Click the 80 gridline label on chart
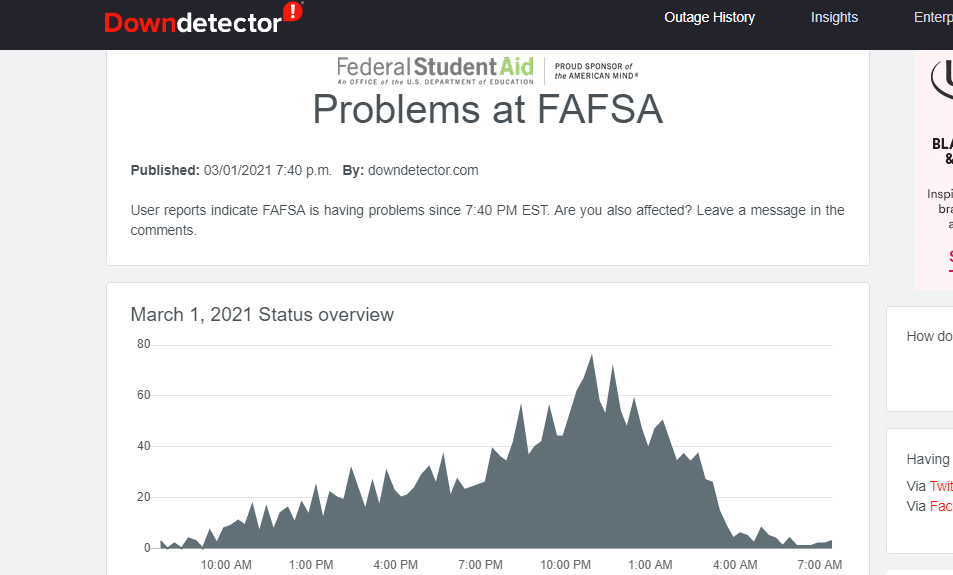The image size is (953, 575). [143, 344]
